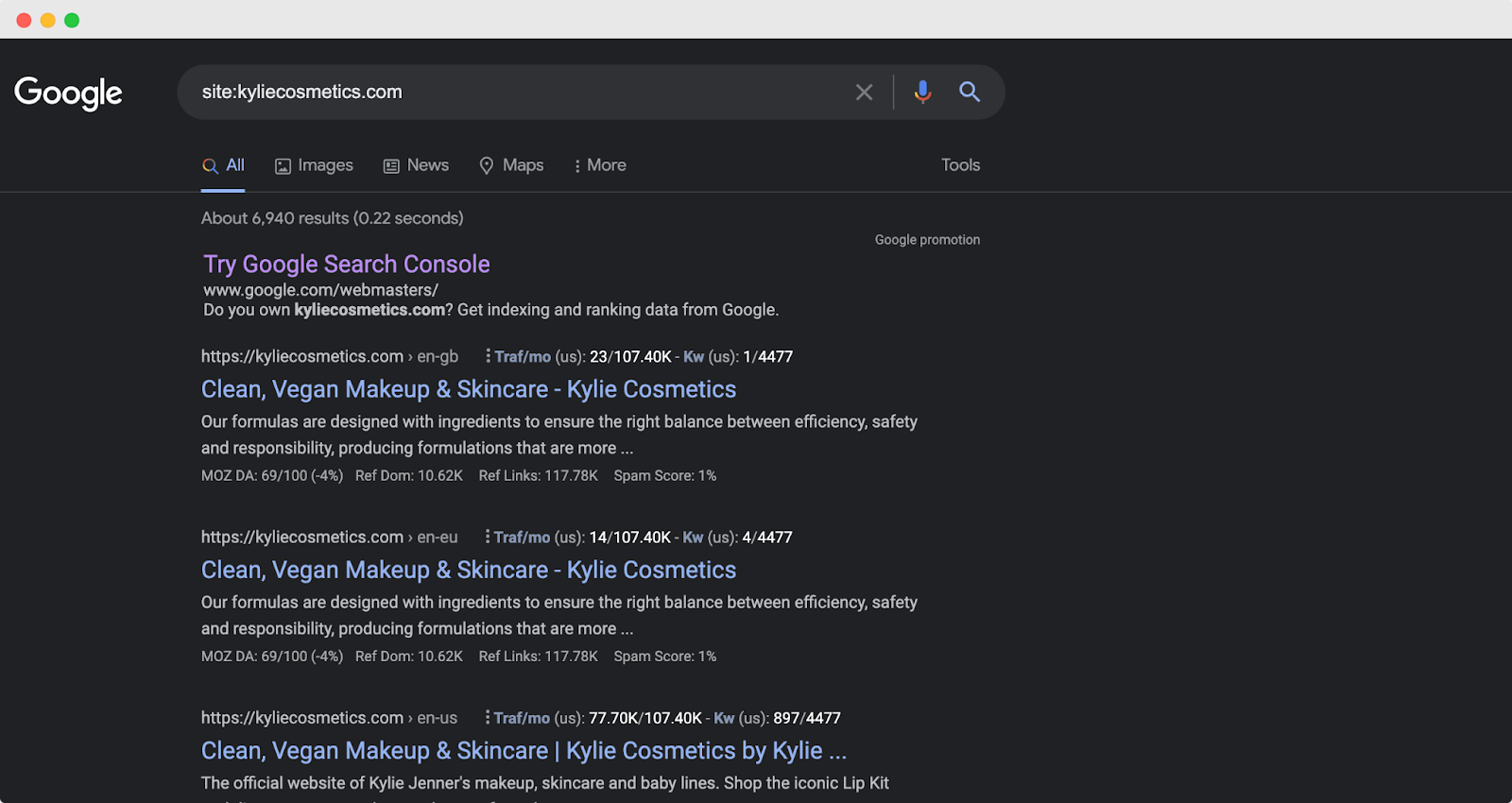Image resolution: width=1512 pixels, height=803 pixels.
Task: Click Spam Score: 1% under en-gb result
Action: pos(665,475)
